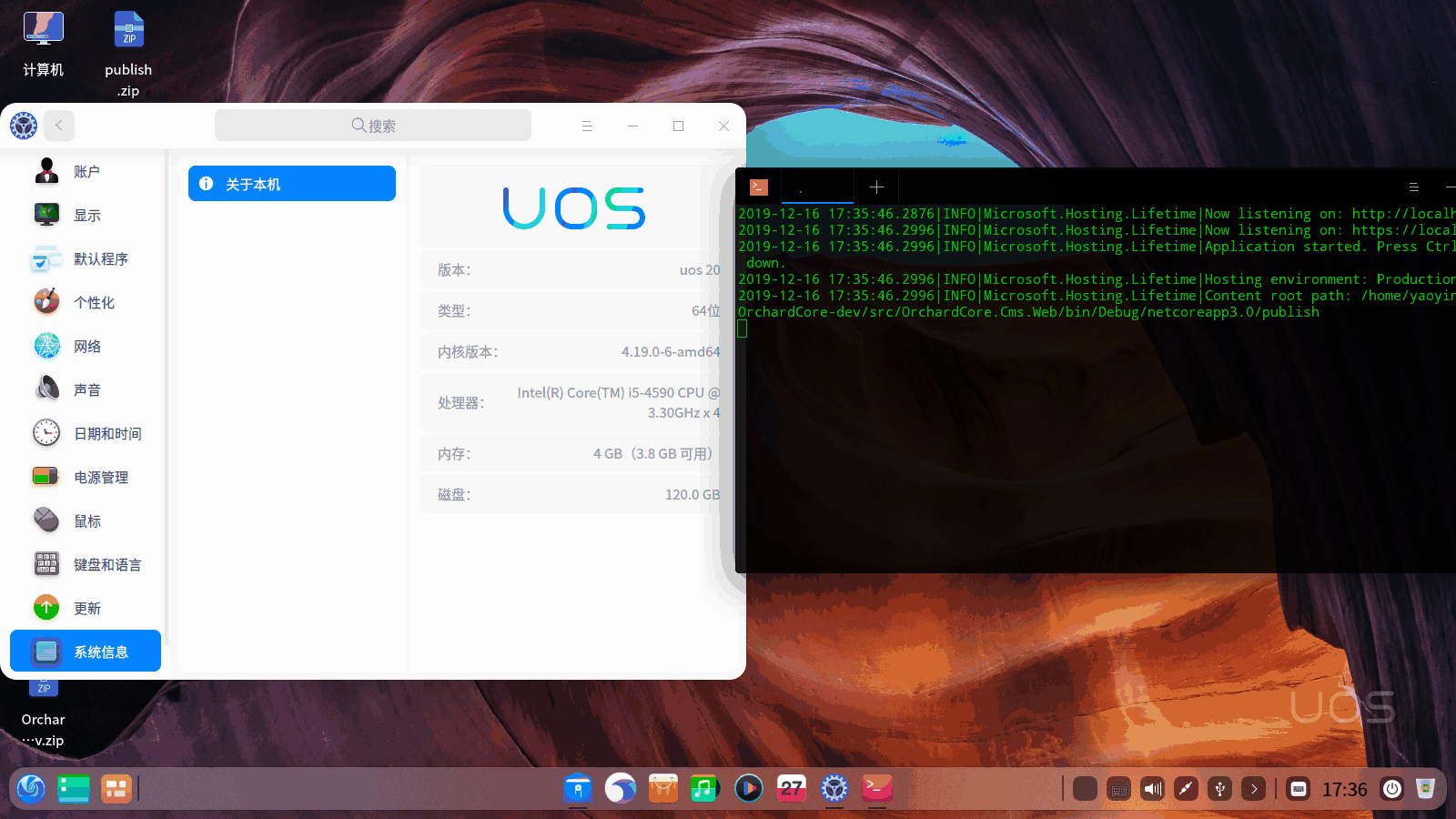Image resolution: width=1456 pixels, height=819 pixels.
Task: Open the 显示 display settings
Action: (86, 215)
